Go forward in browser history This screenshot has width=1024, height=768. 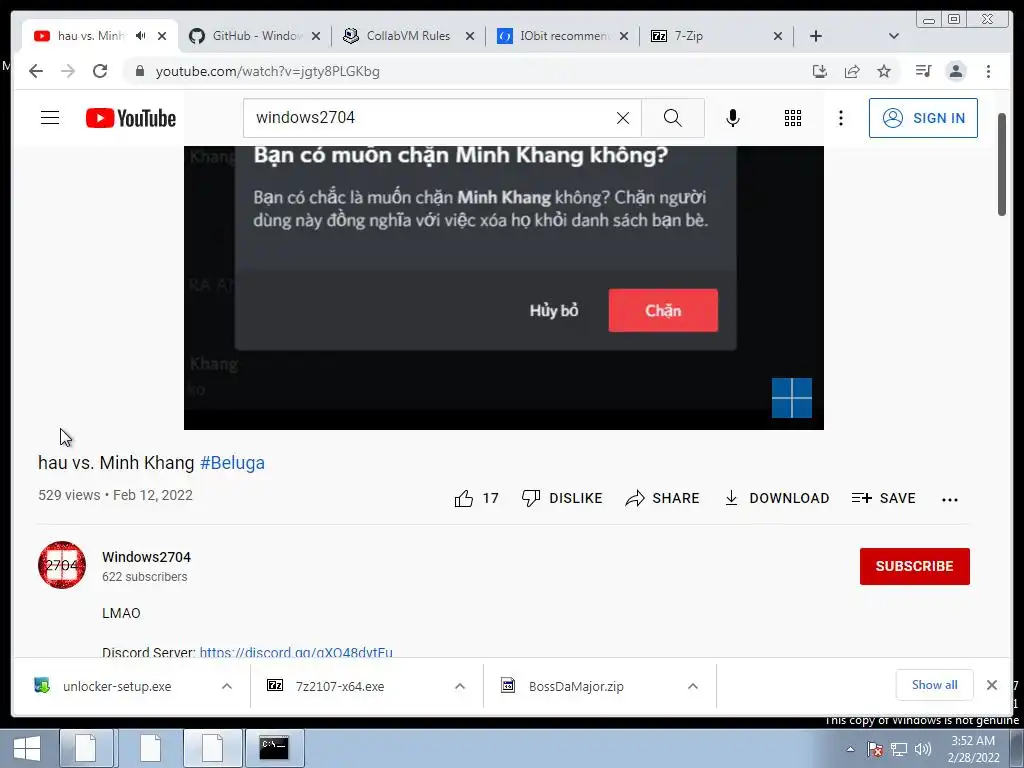click(x=68, y=71)
